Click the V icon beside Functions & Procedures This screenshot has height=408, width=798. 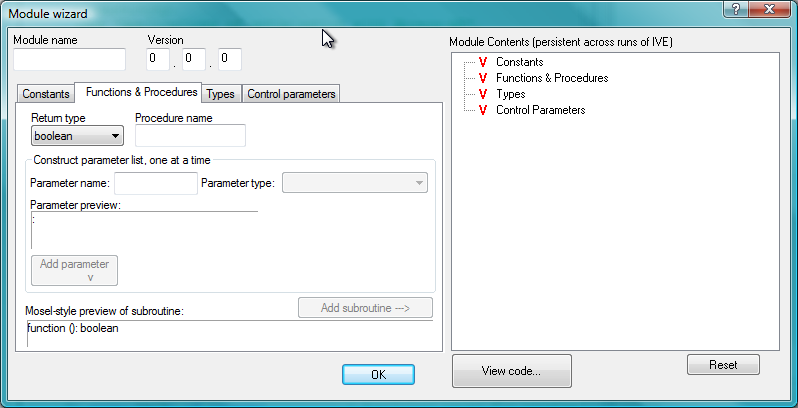[x=483, y=78]
